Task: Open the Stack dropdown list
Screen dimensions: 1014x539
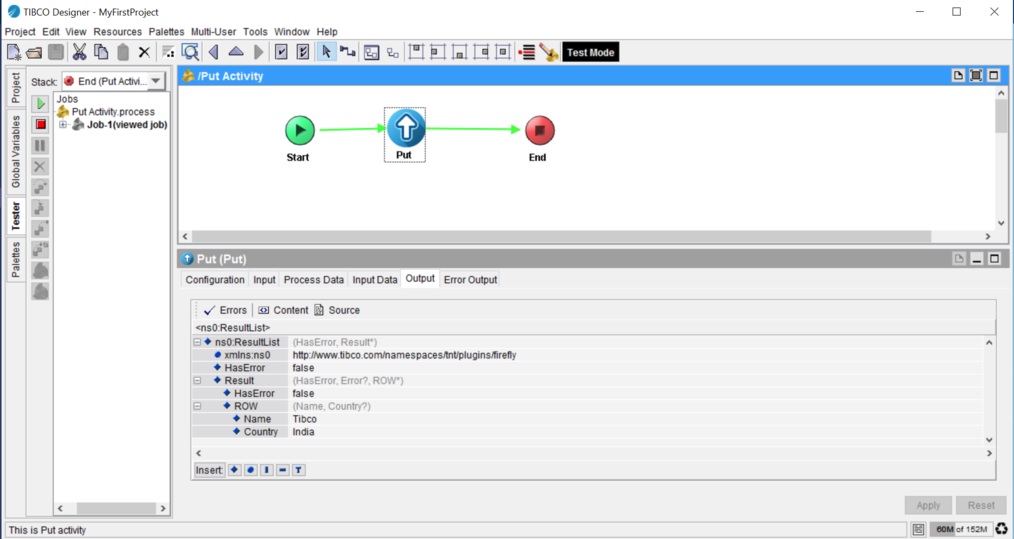Action: click(157, 81)
